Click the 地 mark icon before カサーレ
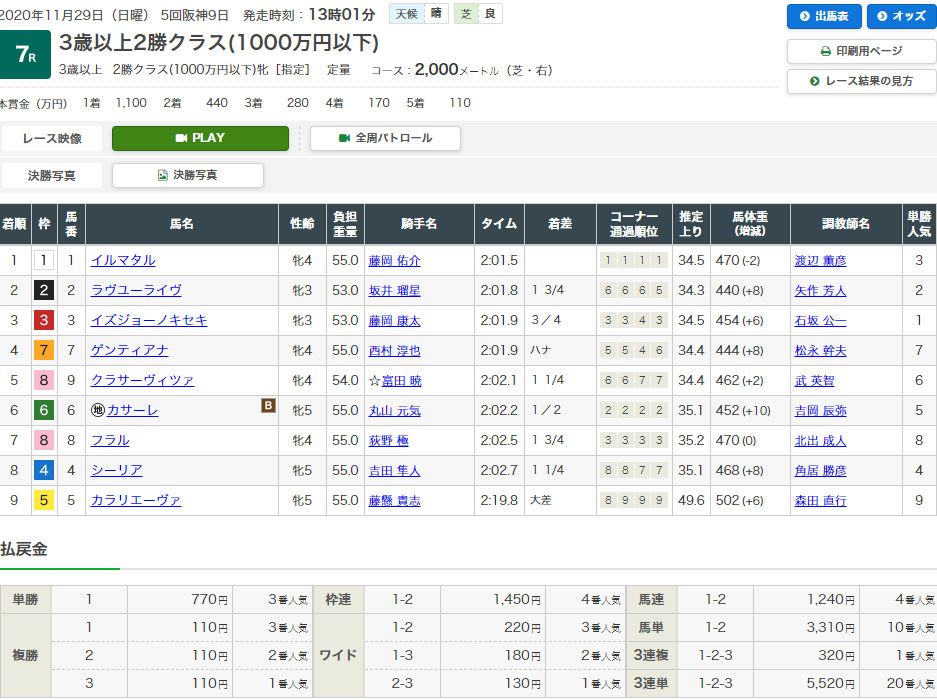Viewport: 937px width, 700px height. coord(98,410)
